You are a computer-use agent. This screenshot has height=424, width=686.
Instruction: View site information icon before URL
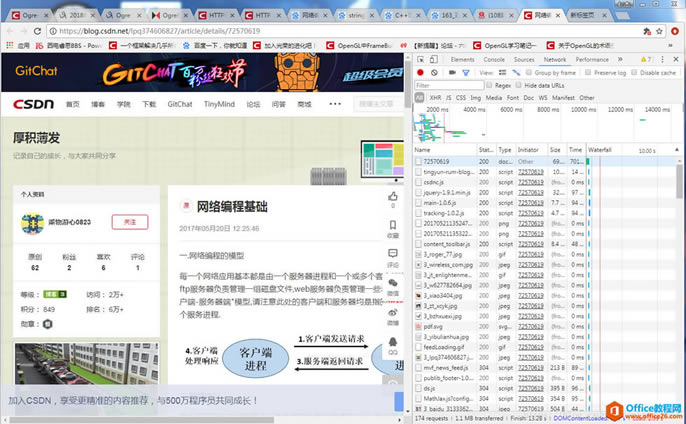click(52, 31)
